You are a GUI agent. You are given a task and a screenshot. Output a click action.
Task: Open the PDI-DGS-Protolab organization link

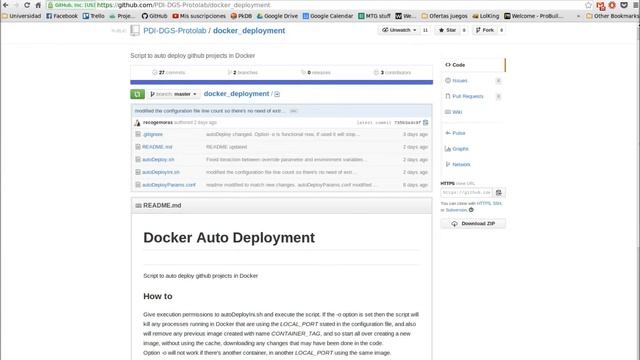(x=175, y=31)
